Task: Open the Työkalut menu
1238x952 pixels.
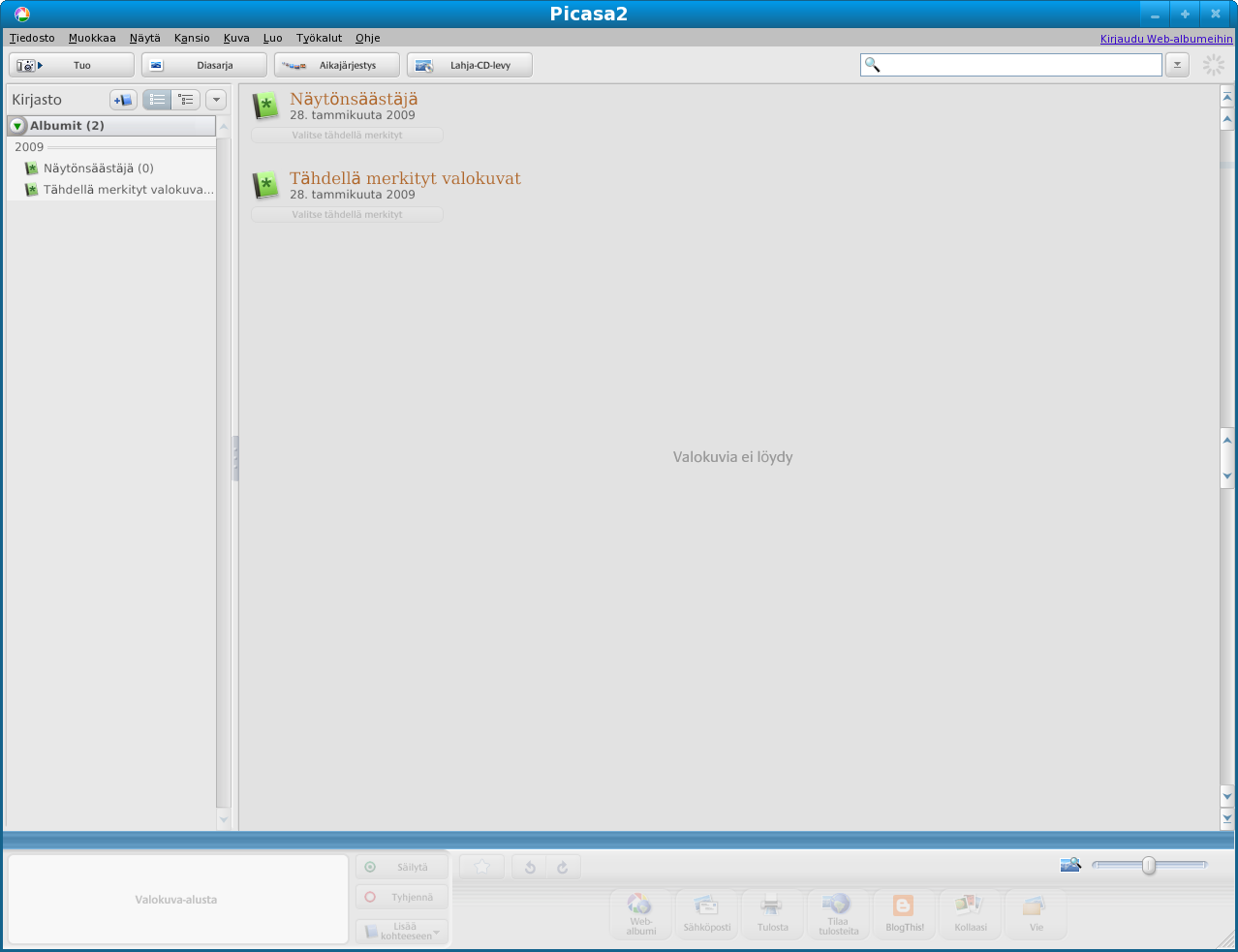Action: click(319, 38)
